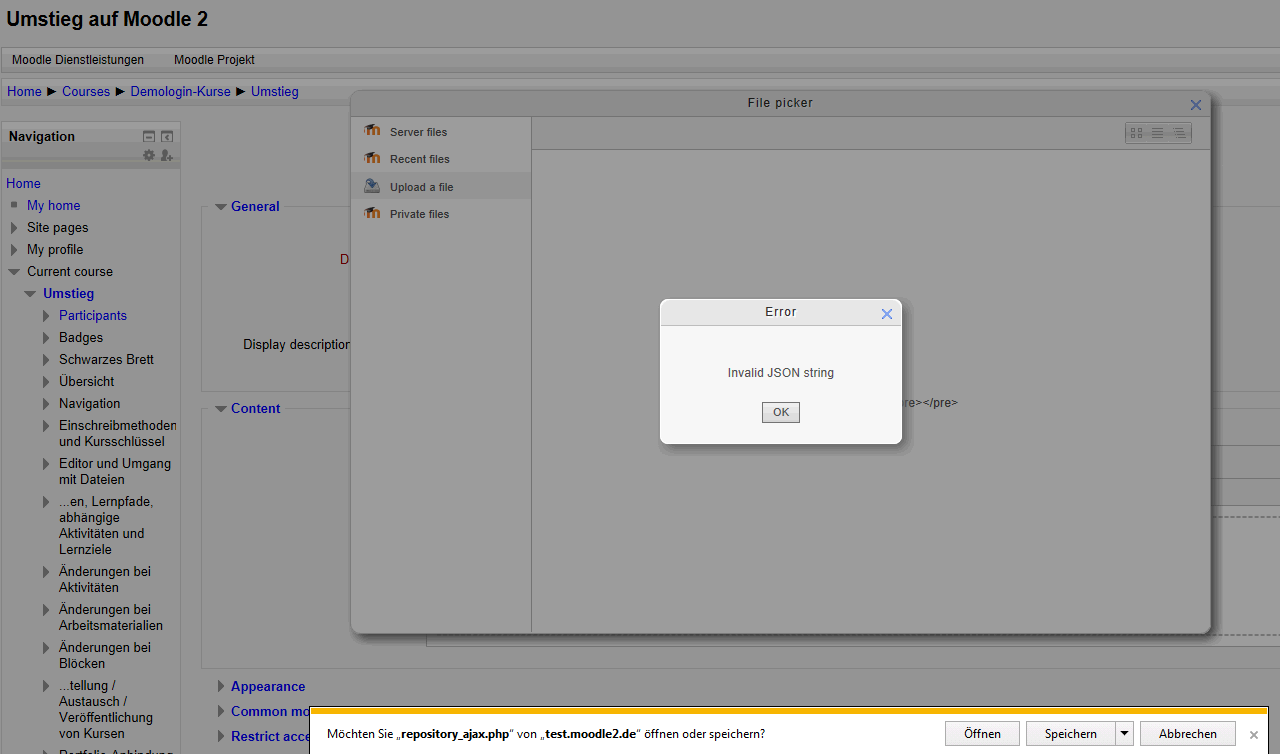Expand the Schwarzes Brett node
The image size is (1280, 754).
(x=46, y=359)
